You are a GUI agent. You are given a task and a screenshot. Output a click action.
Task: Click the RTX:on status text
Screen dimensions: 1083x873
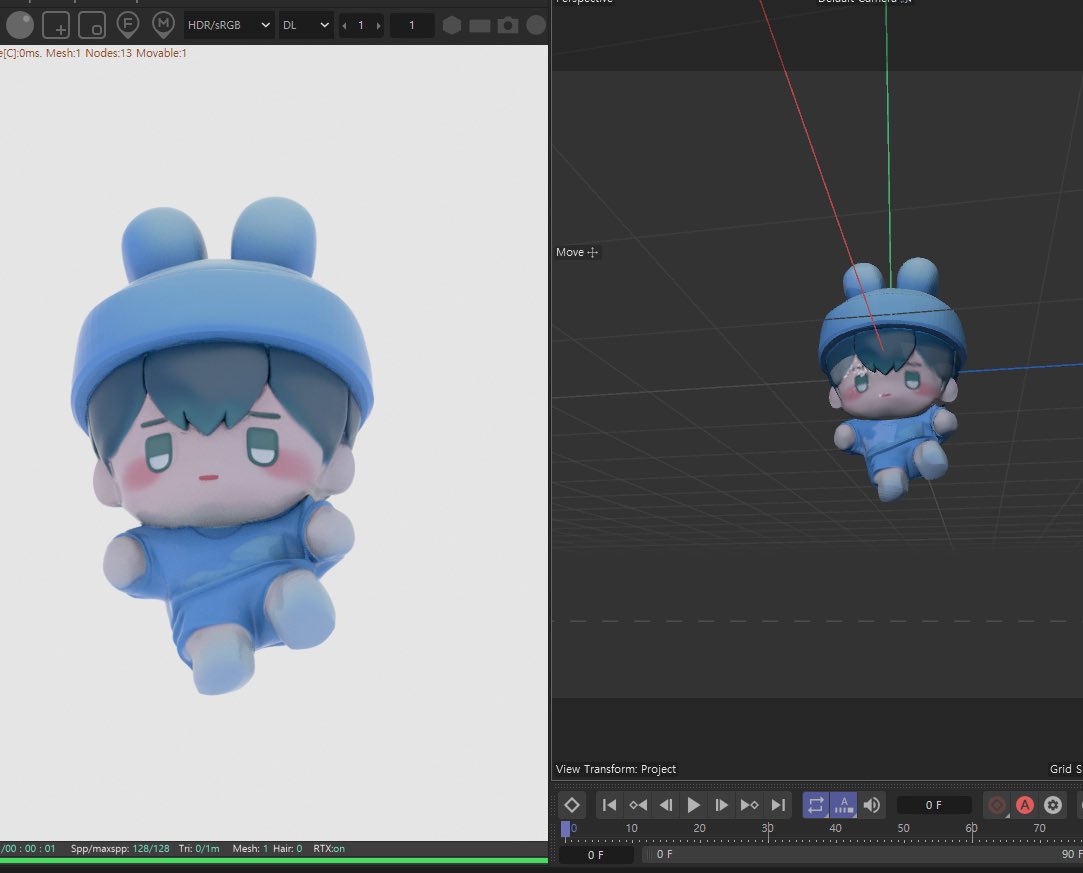pyautogui.click(x=329, y=848)
